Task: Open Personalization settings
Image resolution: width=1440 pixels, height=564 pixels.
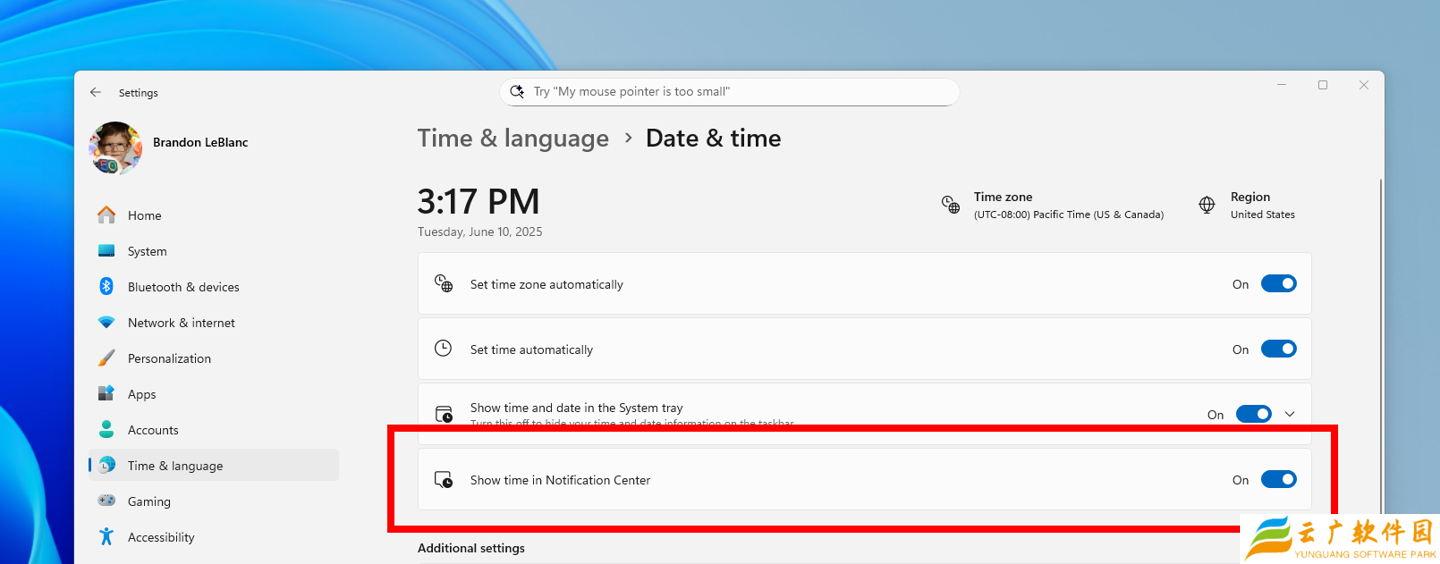Action: pos(214,358)
